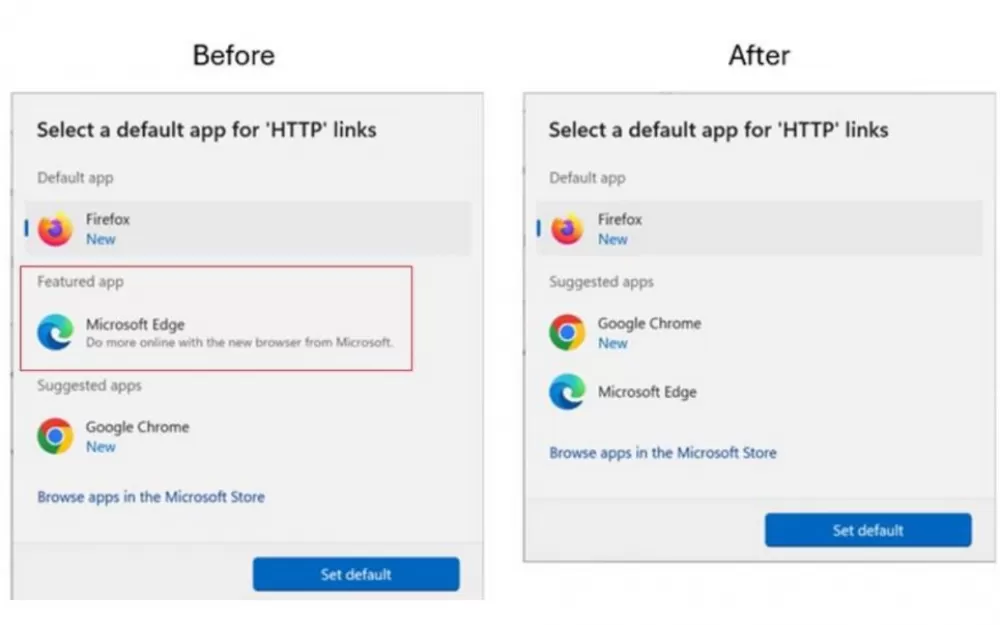Select Firefox default app row in After dialog
This screenshot has width=1000, height=625.
tap(759, 228)
